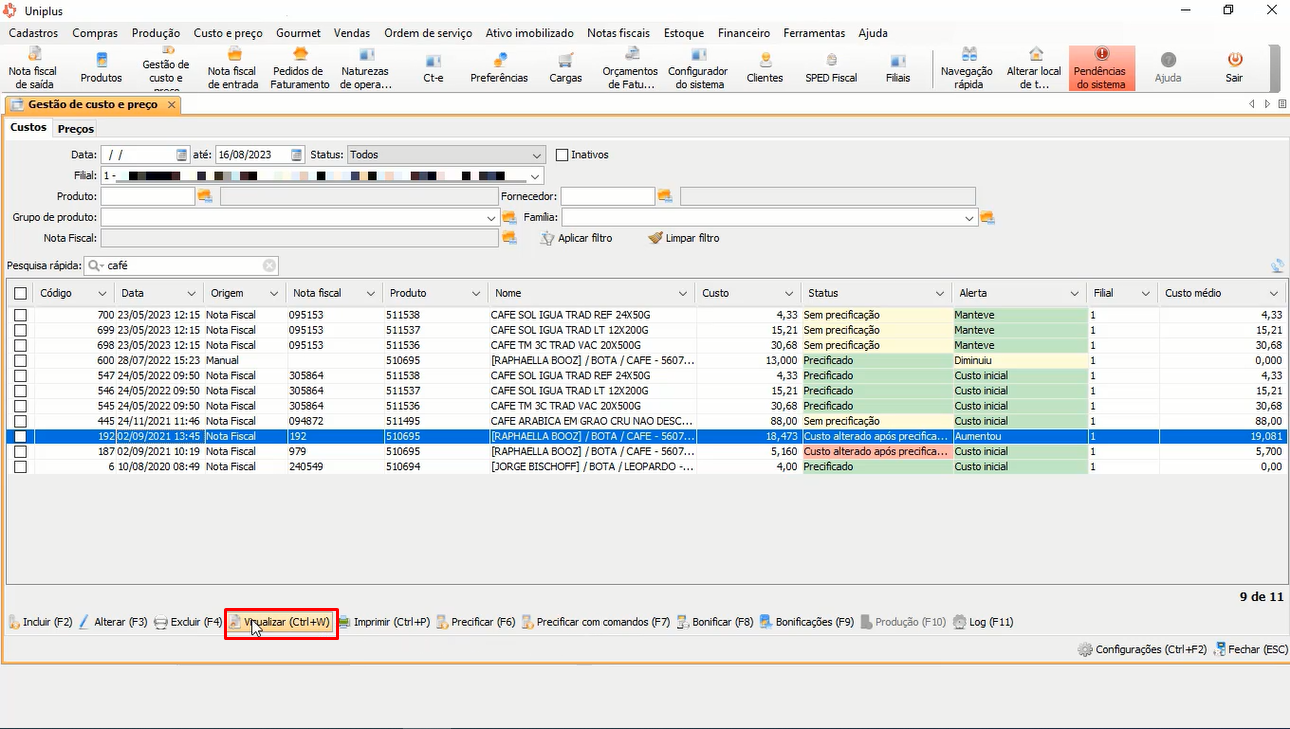Click Grupo de produto lookup icon

509,217
